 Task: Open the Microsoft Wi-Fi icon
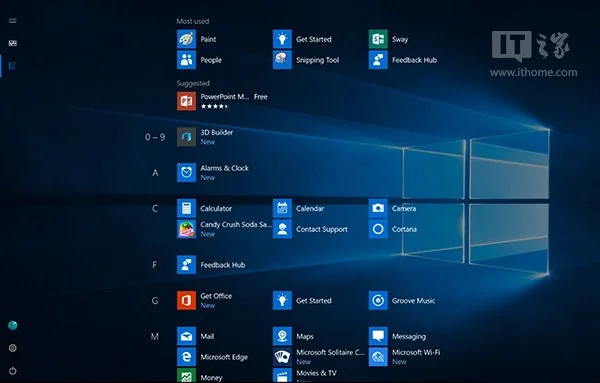(x=378, y=357)
